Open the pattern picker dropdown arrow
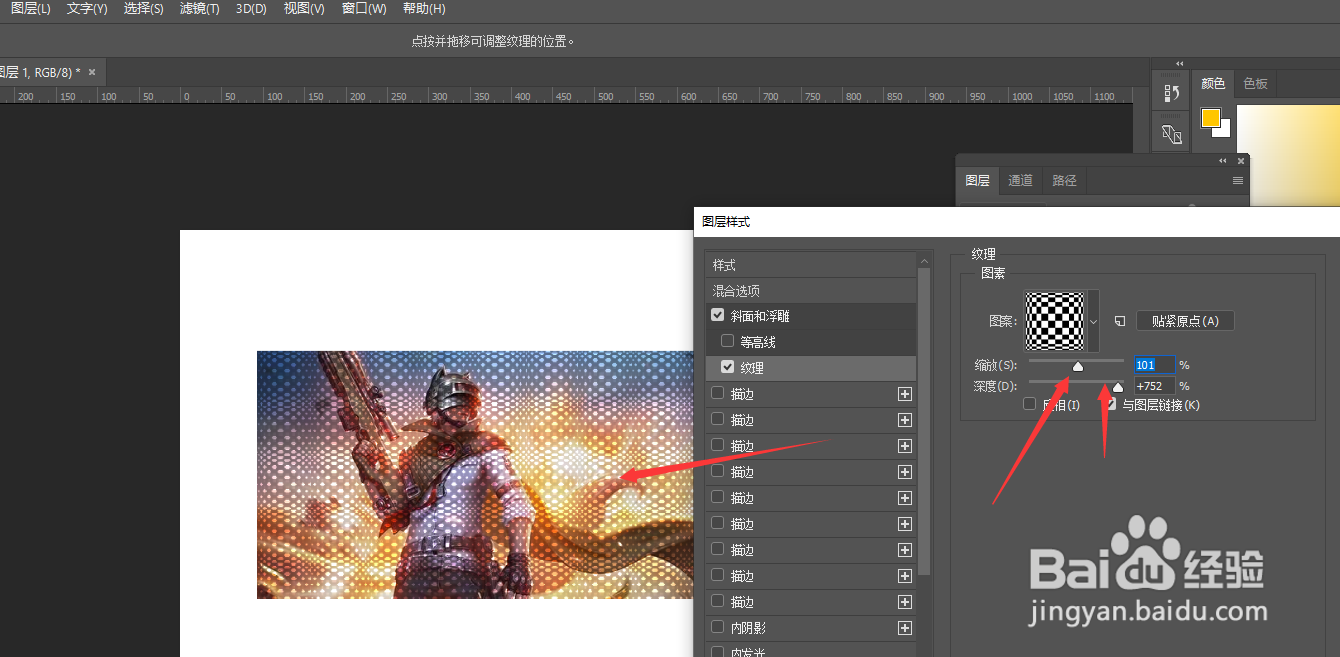1340x657 pixels. click(x=1093, y=321)
